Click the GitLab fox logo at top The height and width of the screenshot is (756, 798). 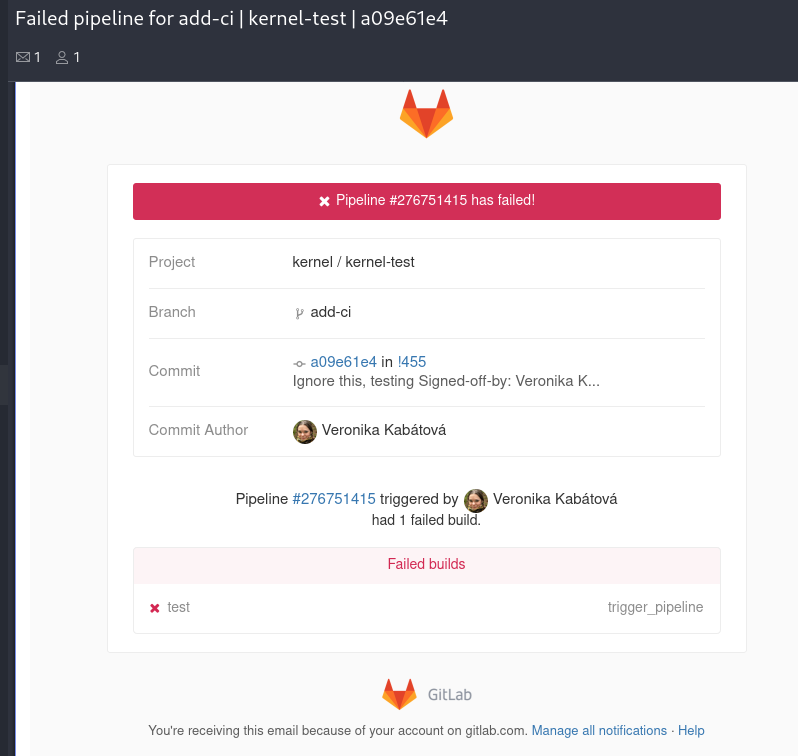[x=426, y=113]
